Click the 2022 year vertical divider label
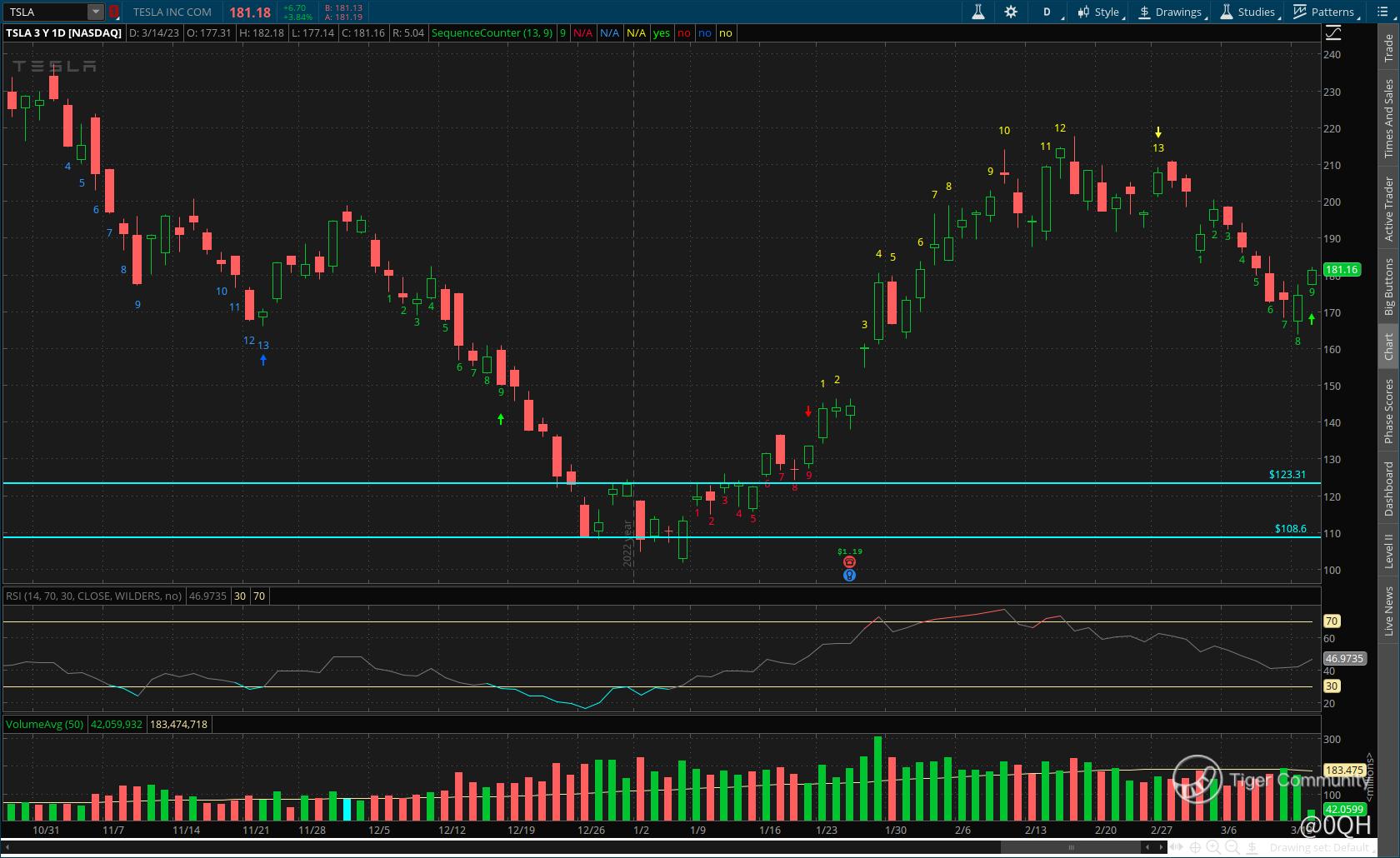The width and height of the screenshot is (1400, 858). [x=627, y=544]
